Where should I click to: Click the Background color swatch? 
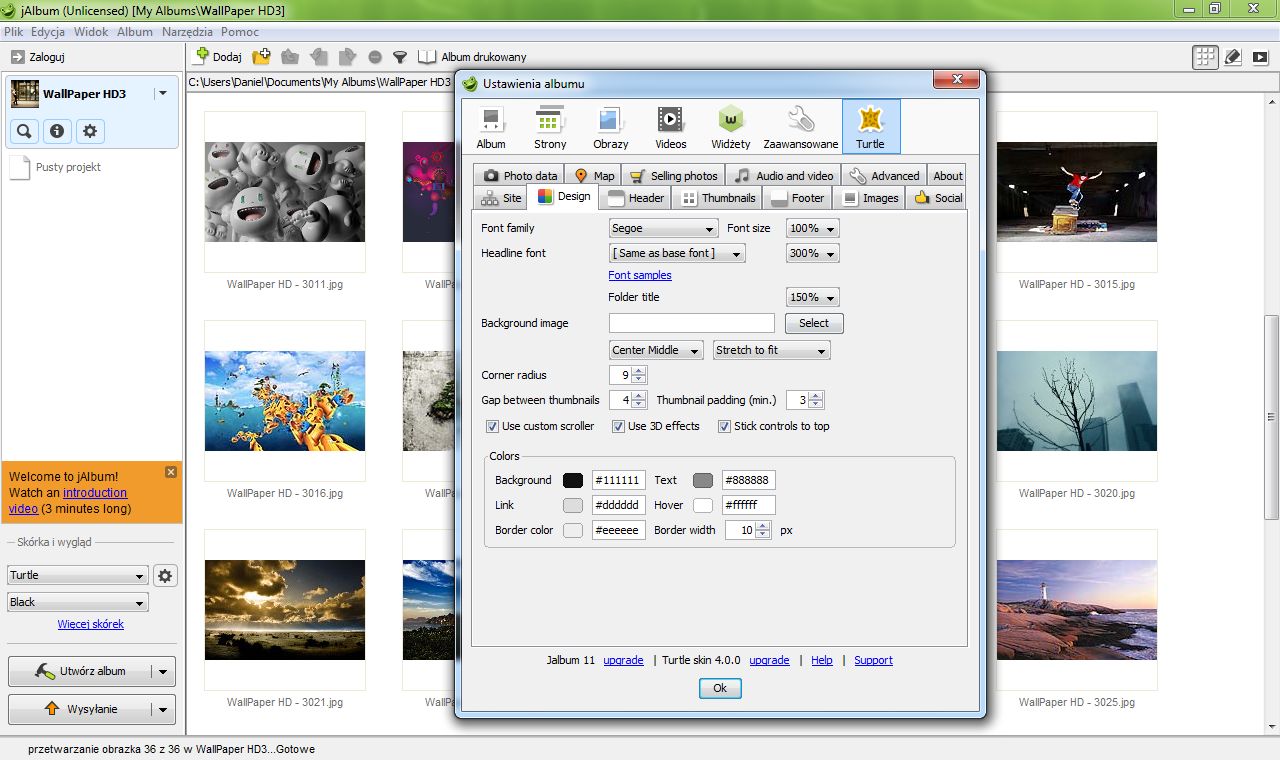[573, 481]
